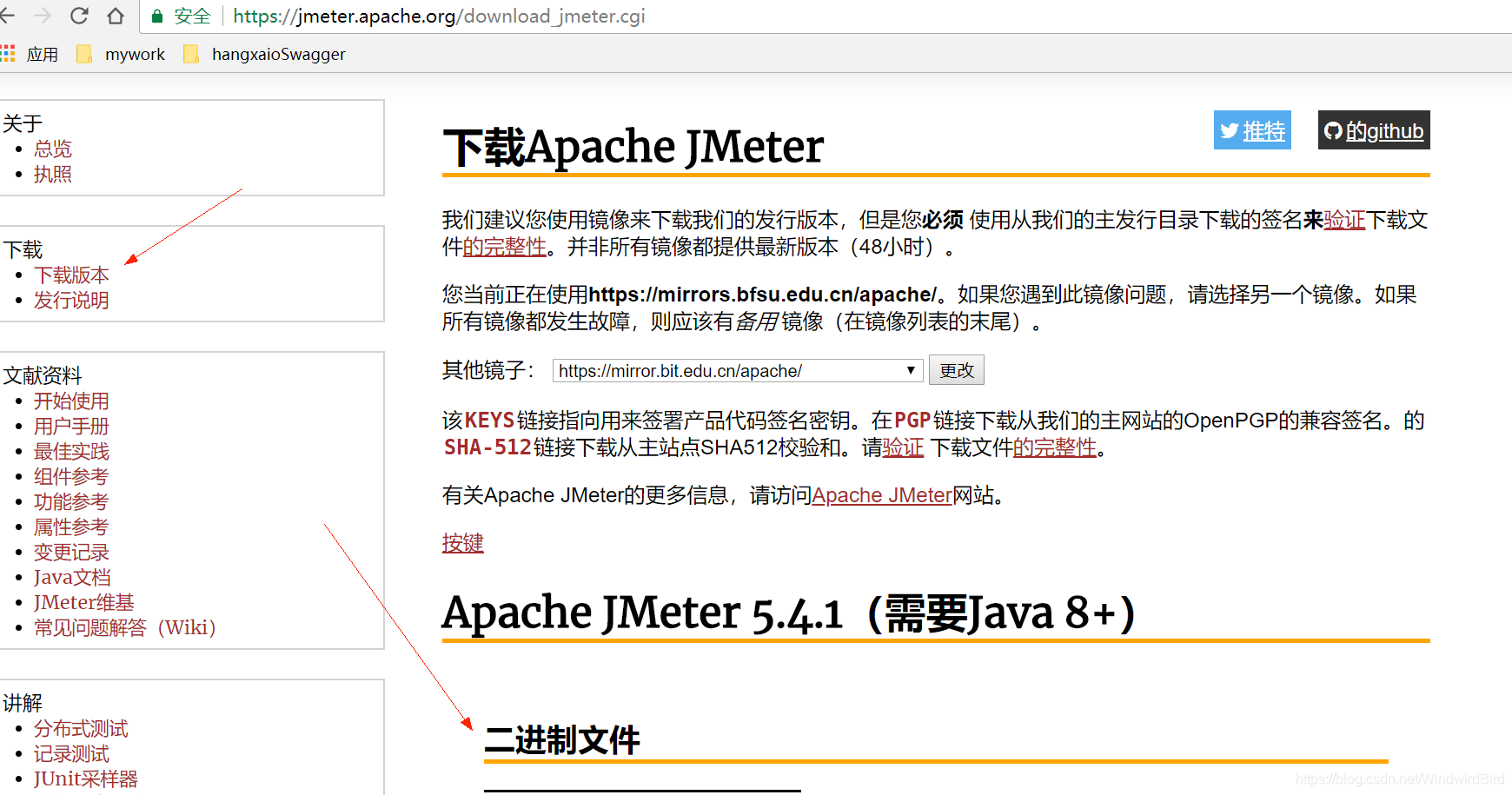Viewport: 1512px width, 795px height.
Task: Click the mirrors.bfsu.edu.cn bold URL text
Action: pos(763,295)
